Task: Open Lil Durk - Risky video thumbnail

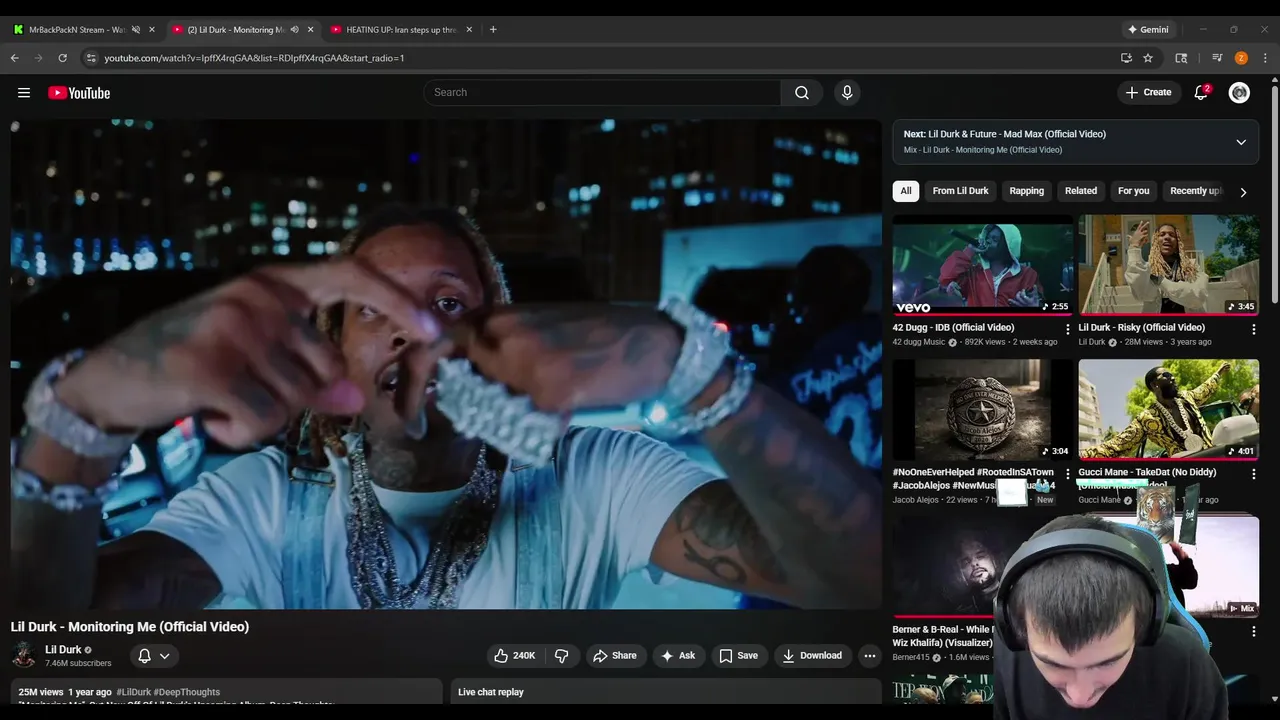Action: [x=1168, y=265]
